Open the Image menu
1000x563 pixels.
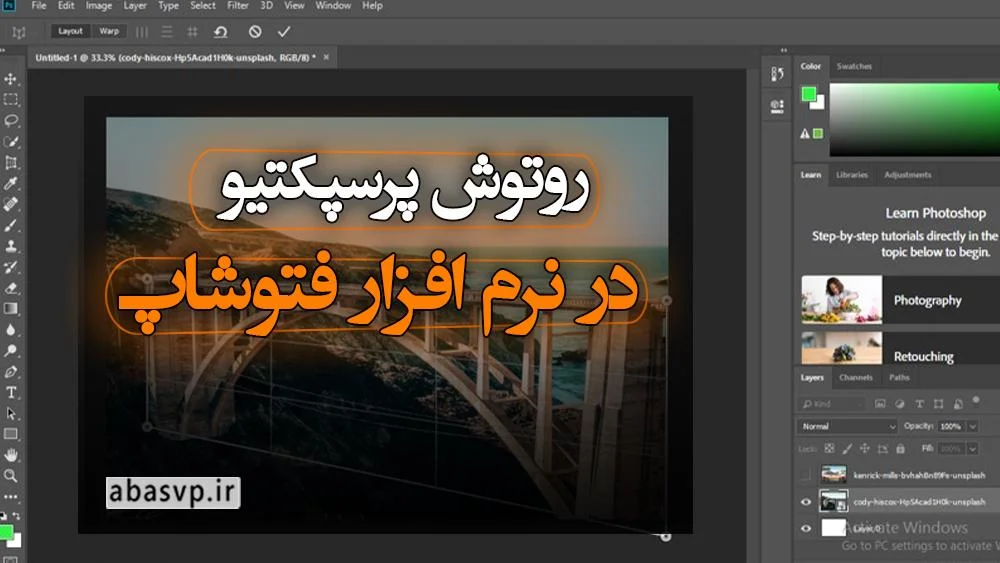pyautogui.click(x=99, y=6)
